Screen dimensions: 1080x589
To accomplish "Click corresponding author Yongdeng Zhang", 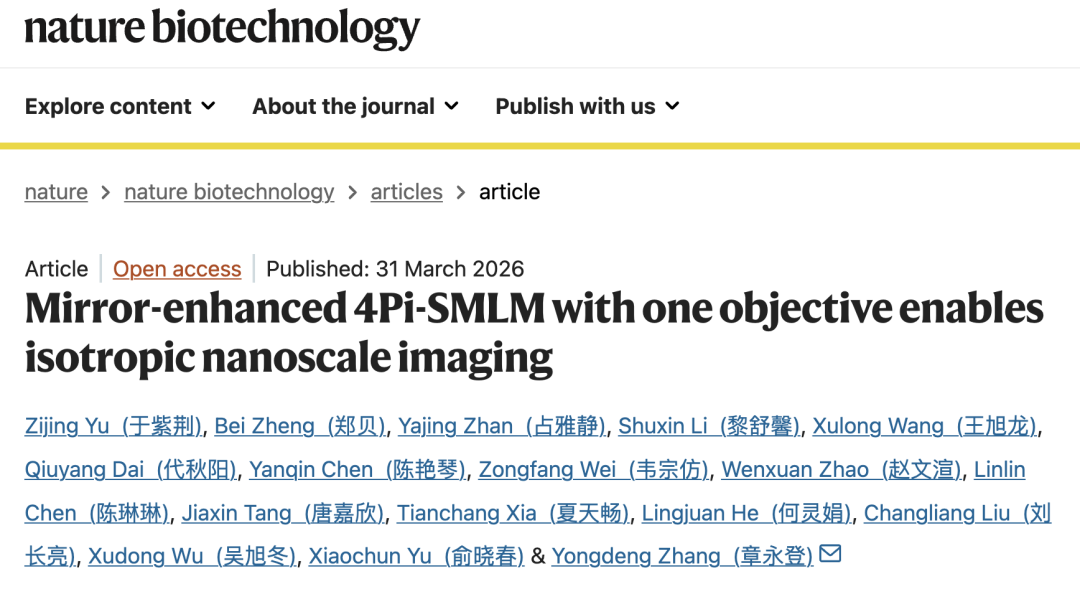I will click(x=682, y=556).
